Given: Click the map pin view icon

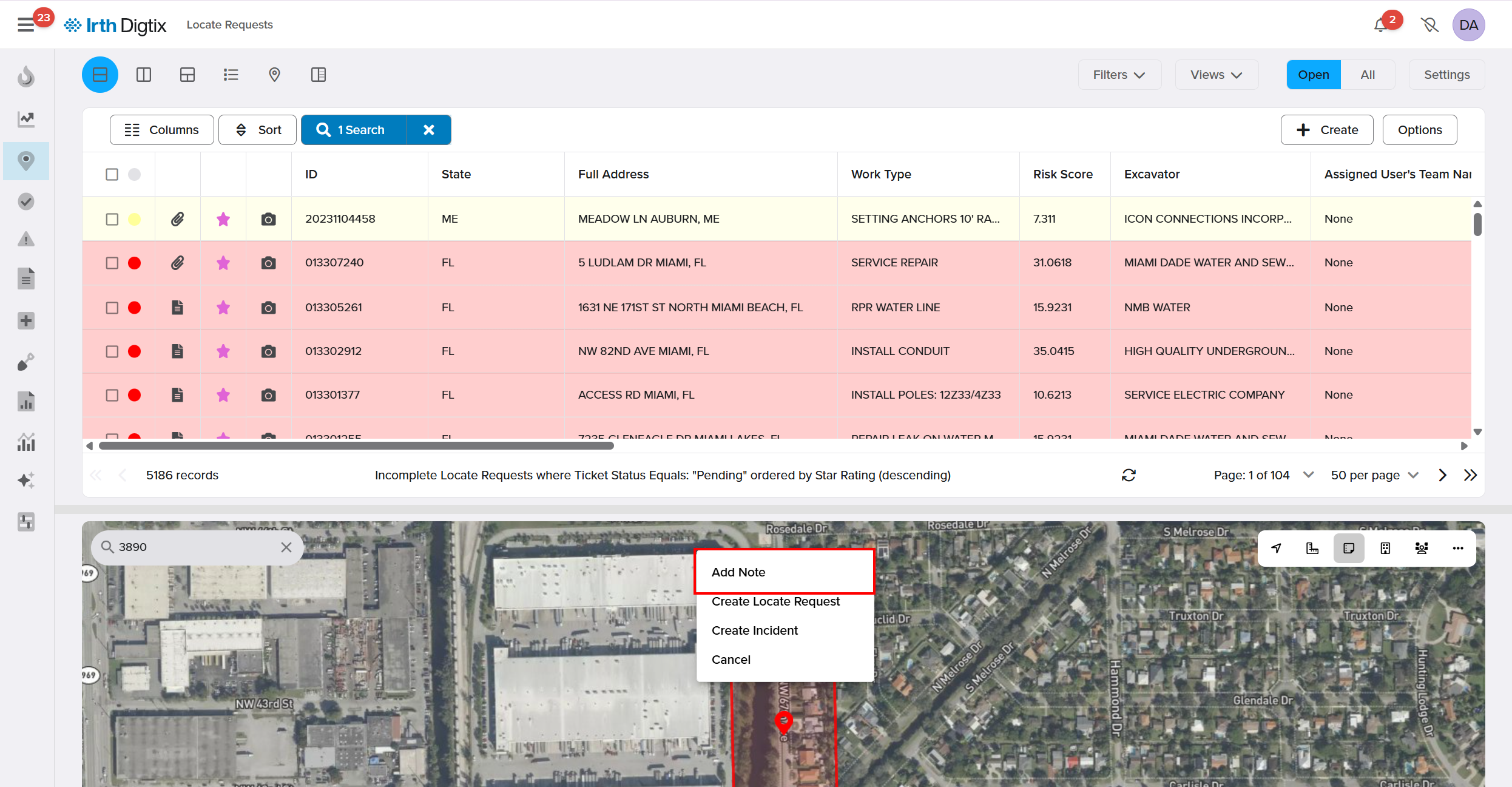Looking at the screenshot, I should pyautogui.click(x=274, y=75).
